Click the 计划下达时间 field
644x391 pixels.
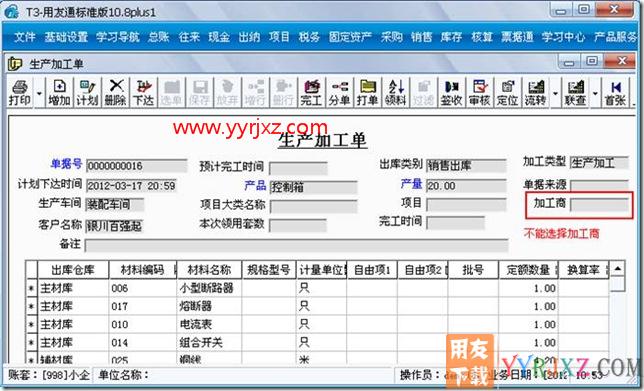[x=131, y=186]
